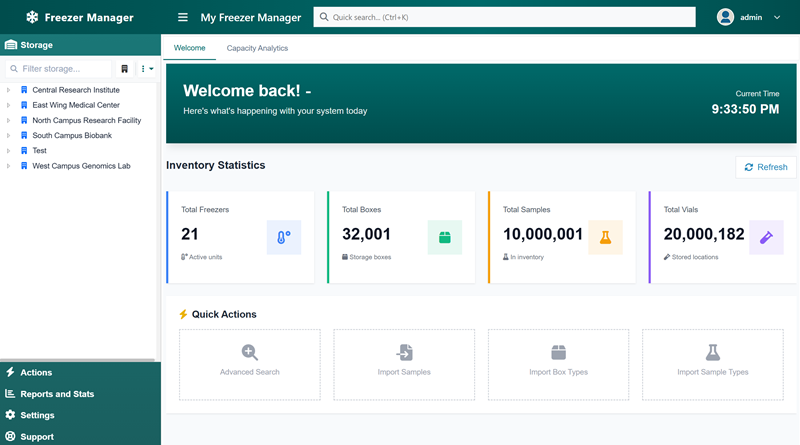Image resolution: width=800 pixels, height=445 pixels.
Task: Click the search magnifier icon in top bar
Action: (x=324, y=17)
